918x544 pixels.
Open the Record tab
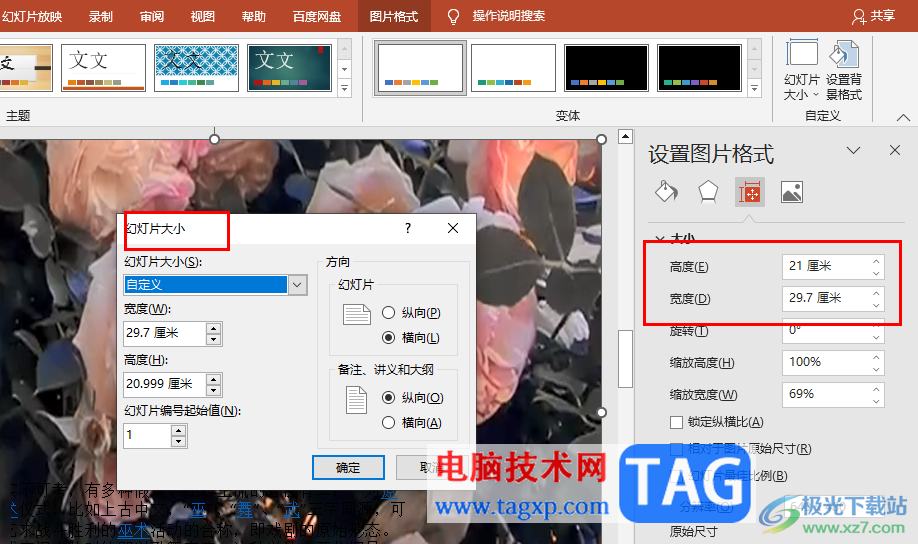[x=101, y=16]
